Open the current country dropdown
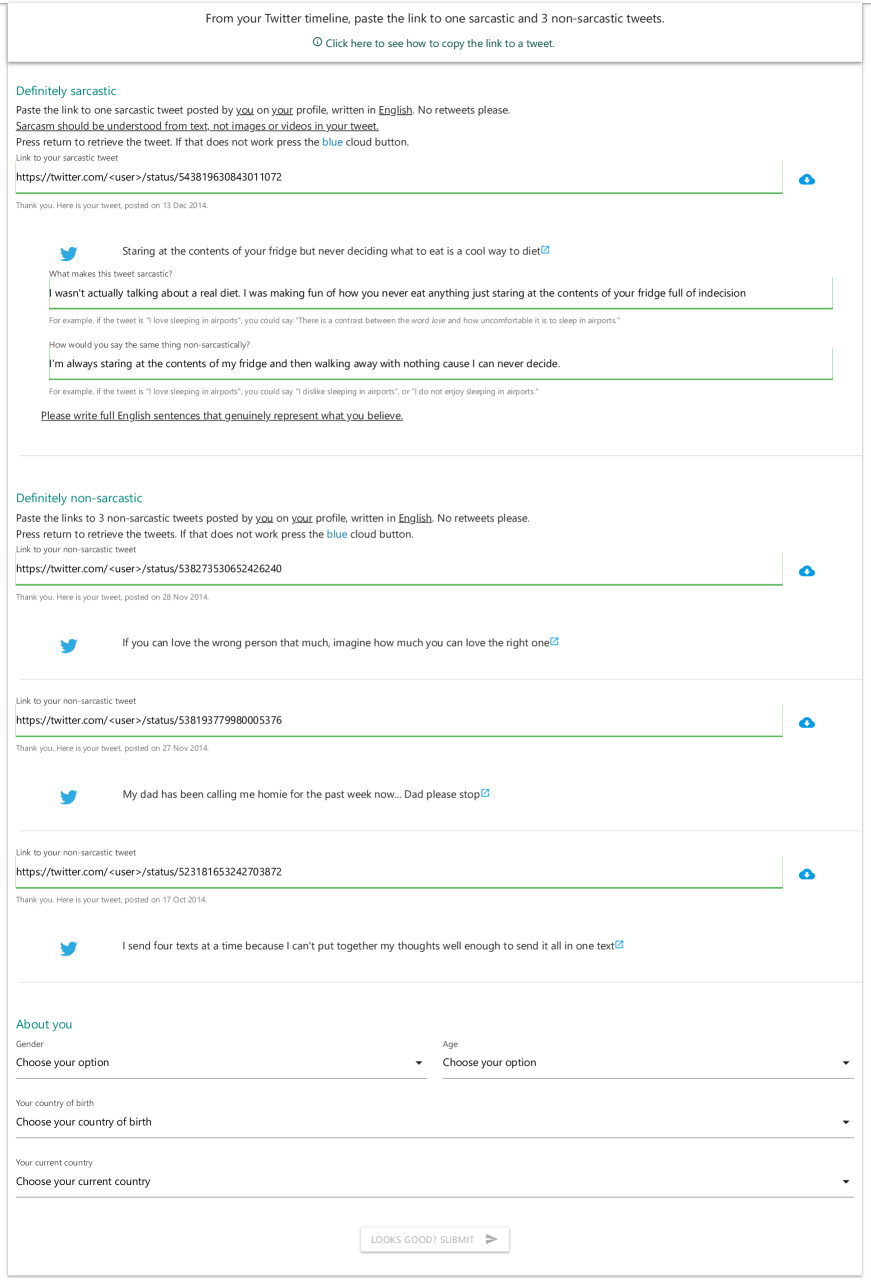This screenshot has height=1282, width=871. [x=434, y=1182]
